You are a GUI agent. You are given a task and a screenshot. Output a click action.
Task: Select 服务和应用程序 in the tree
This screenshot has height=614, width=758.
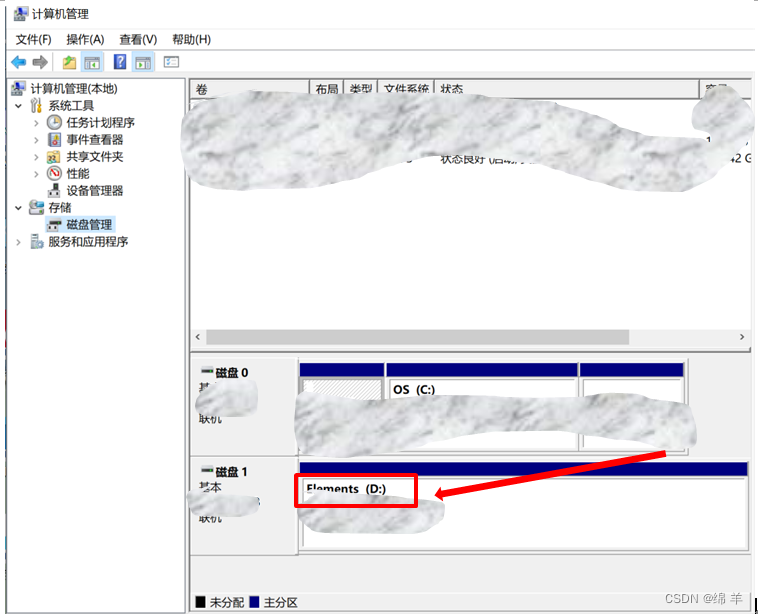(x=88, y=241)
